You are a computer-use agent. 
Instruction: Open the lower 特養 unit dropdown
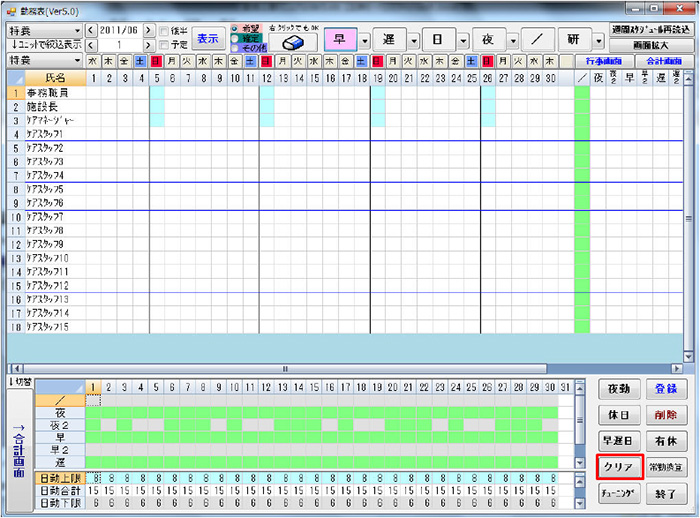[45, 60]
